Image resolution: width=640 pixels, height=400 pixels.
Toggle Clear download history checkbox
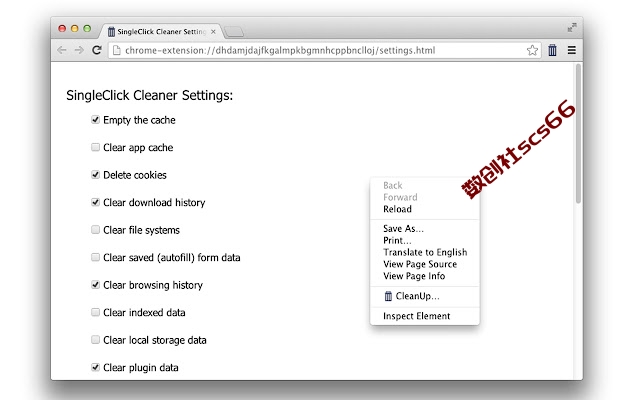tap(96, 202)
